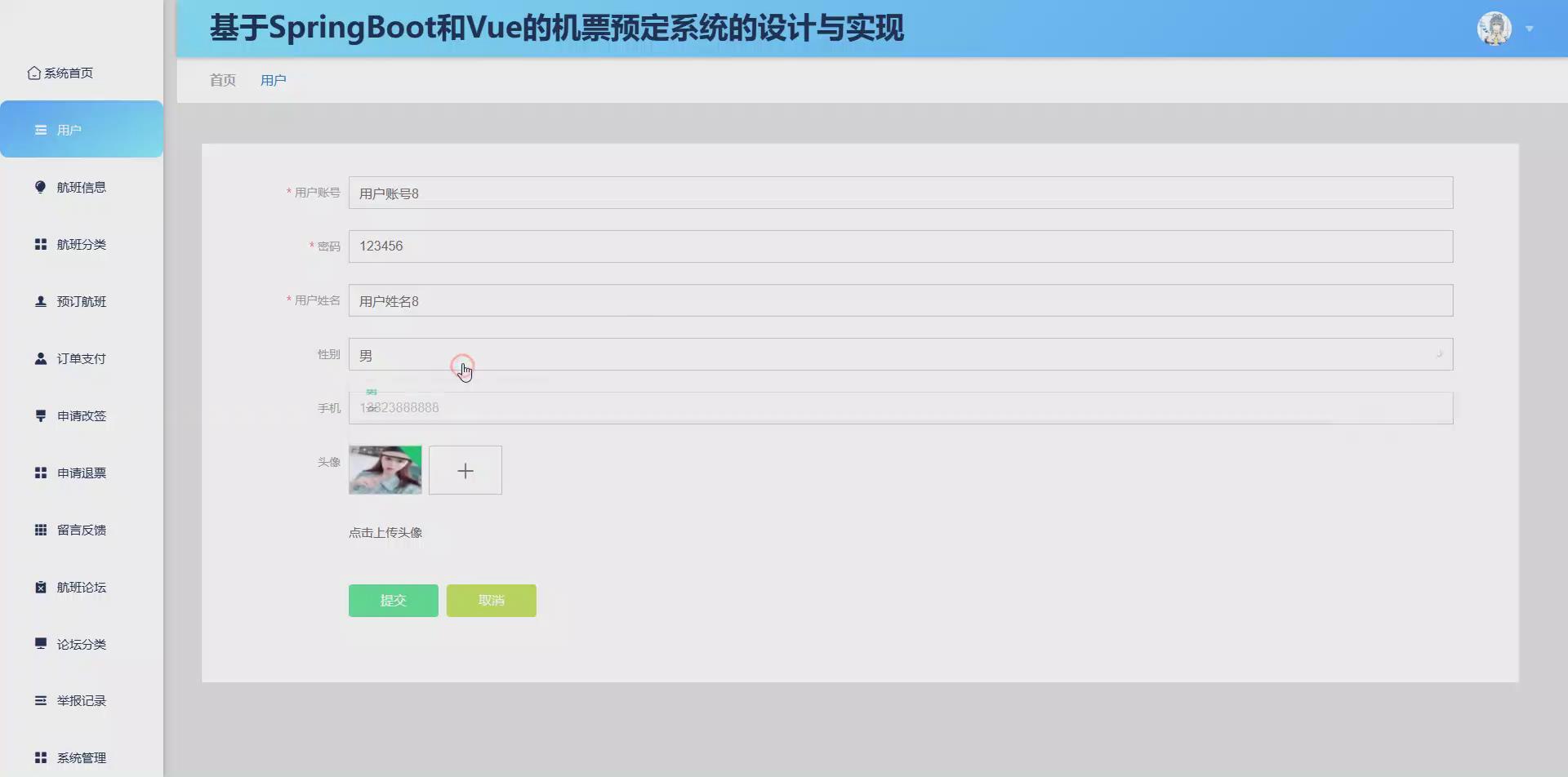Viewport: 1568px width, 777px height.
Task: Click the 点击上传头像 hint text
Action: coord(385,532)
